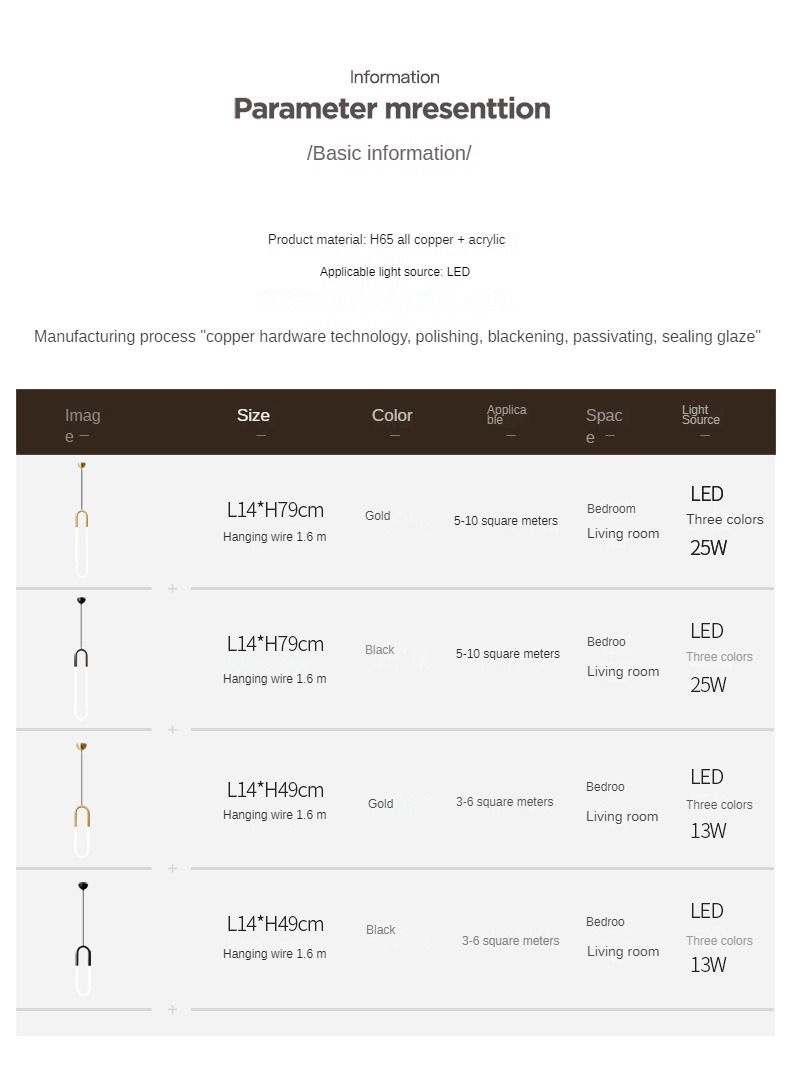The image size is (790, 1065).
Task: Click the plus sign under the first row
Action: [172, 589]
